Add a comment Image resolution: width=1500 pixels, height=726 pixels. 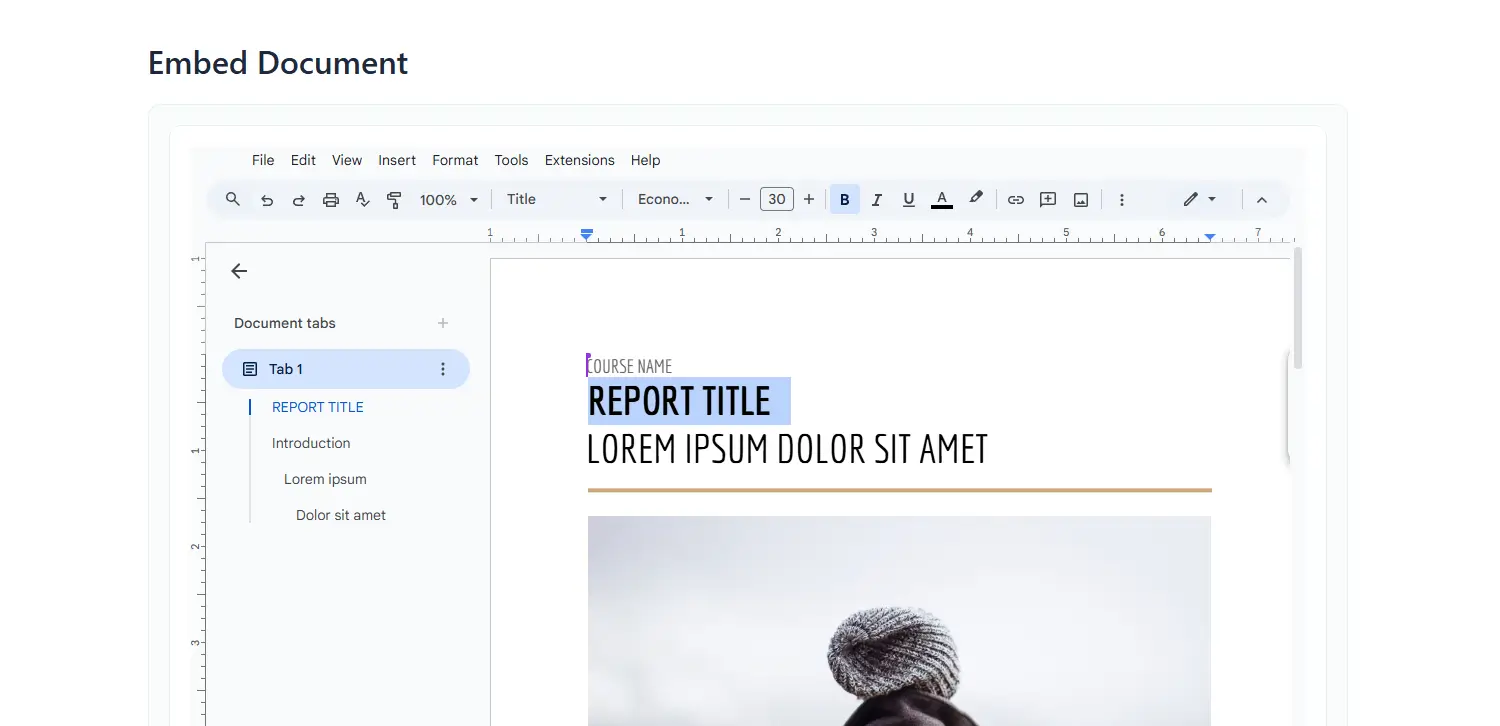coord(1047,199)
